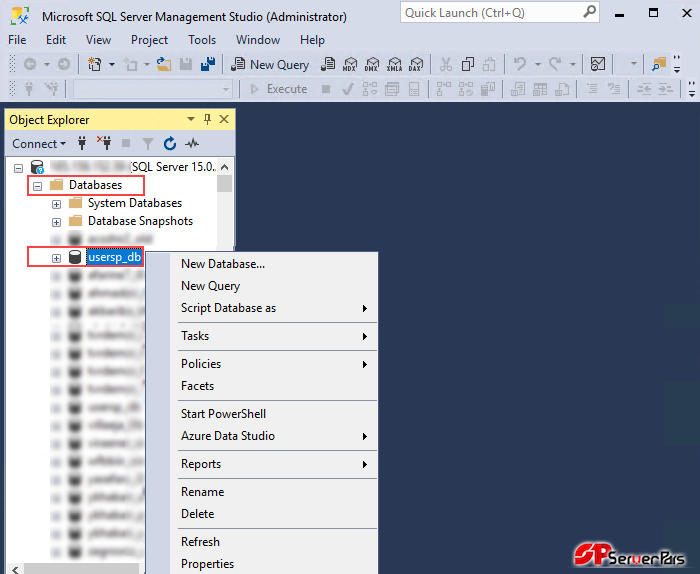The height and width of the screenshot is (574, 700).
Task: Open the available databases combo box
Action: tap(153, 89)
